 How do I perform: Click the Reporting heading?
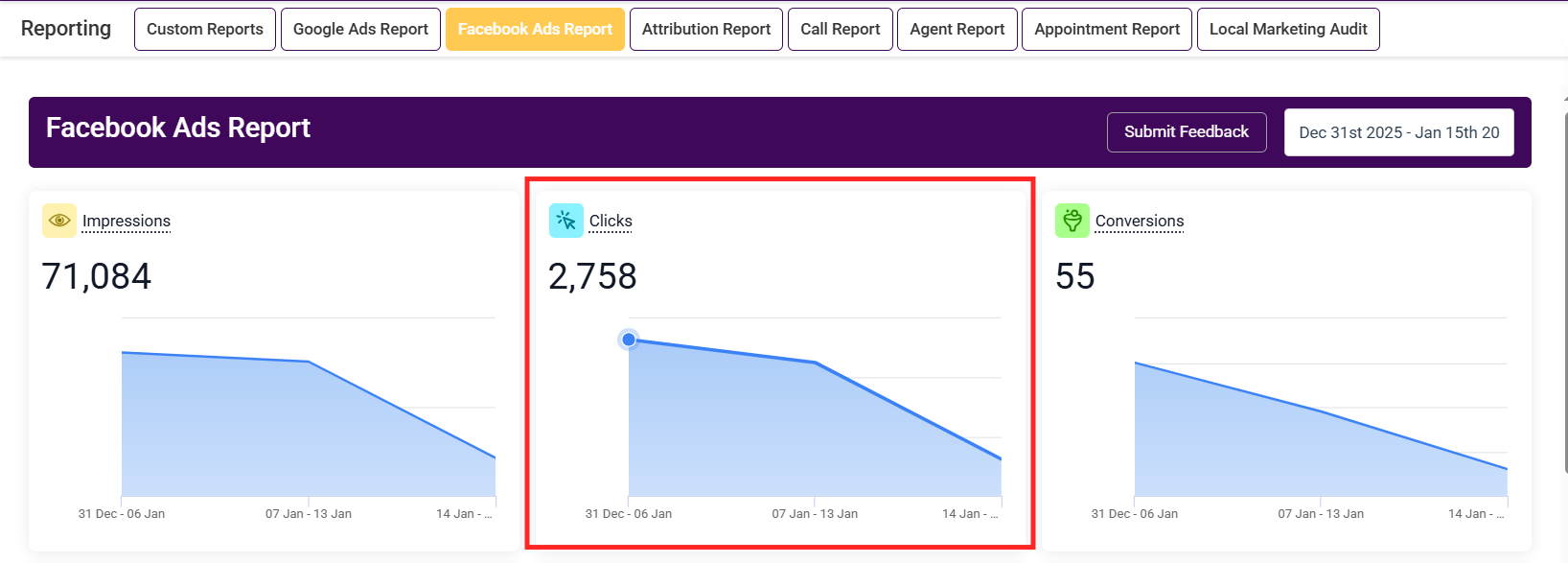click(x=66, y=29)
